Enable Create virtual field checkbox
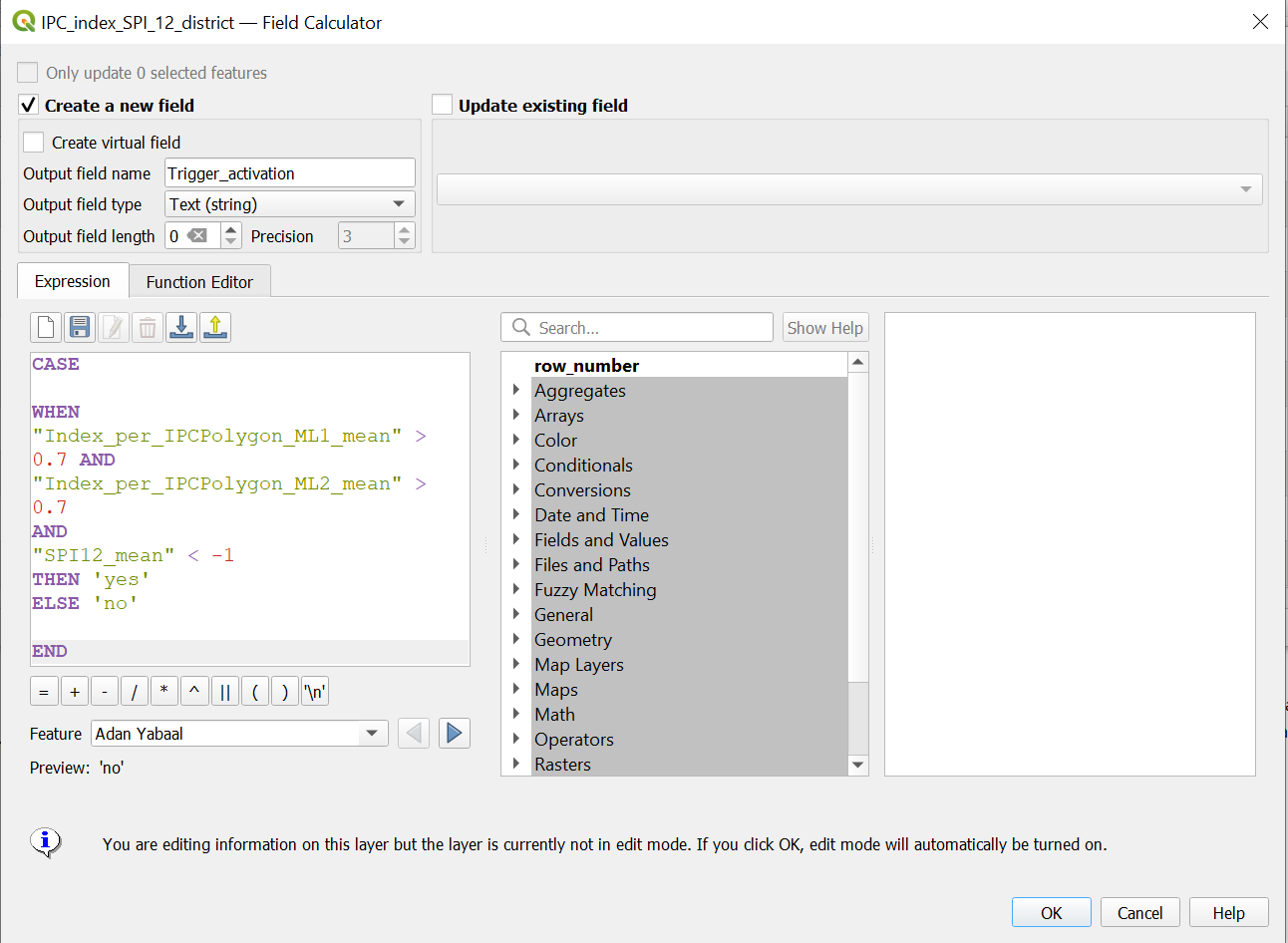The image size is (1288, 943). click(x=34, y=143)
